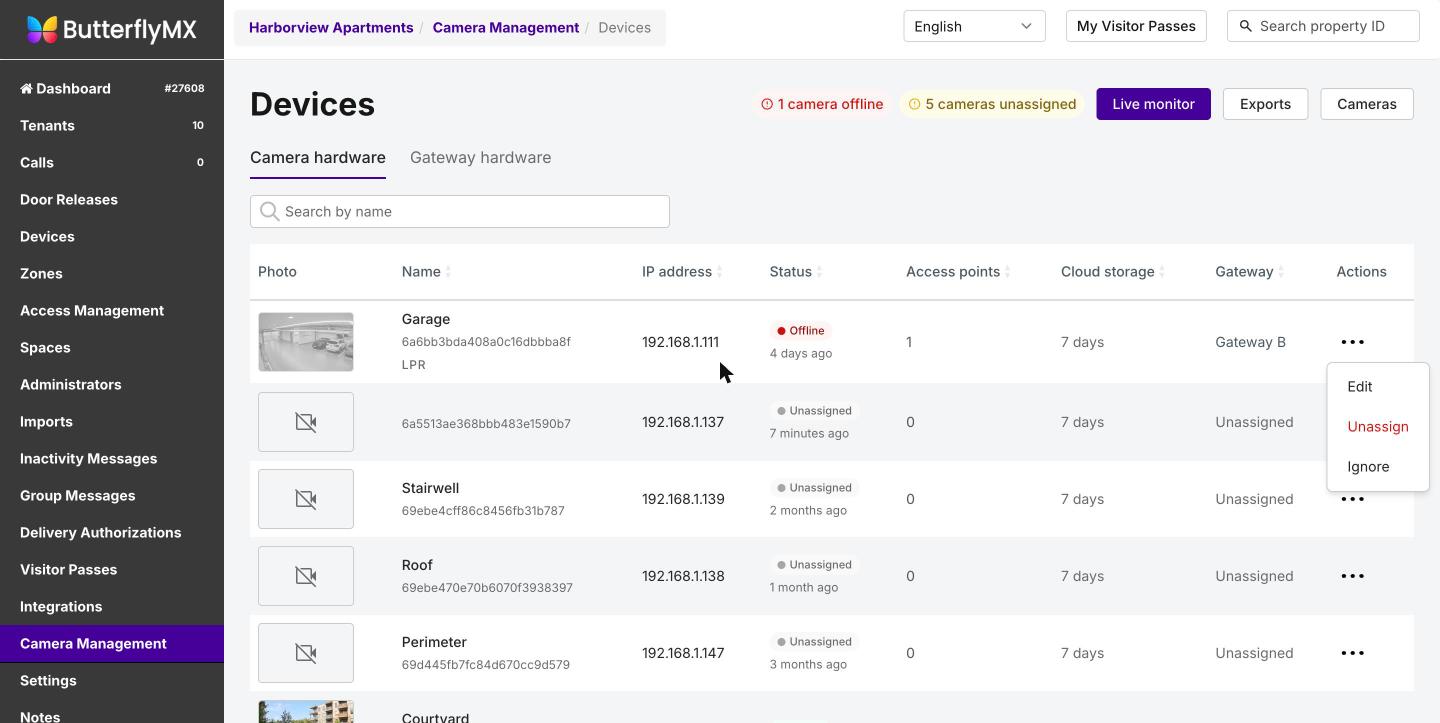Open Spaces in the sidebar
Image resolution: width=1440 pixels, height=723 pixels.
112,347
